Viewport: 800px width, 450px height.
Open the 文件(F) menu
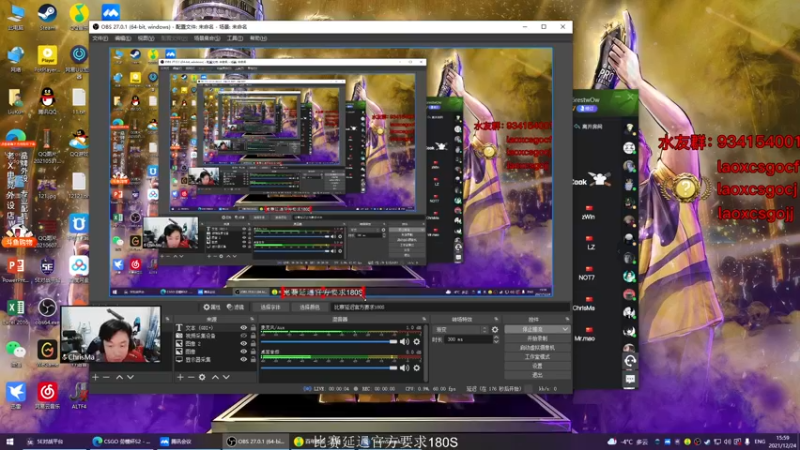[x=100, y=38]
